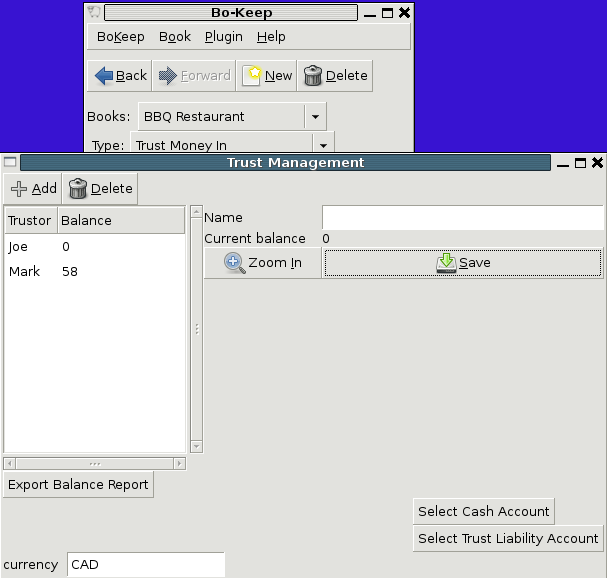Click the Back arrow button

pyautogui.click(x=119, y=75)
